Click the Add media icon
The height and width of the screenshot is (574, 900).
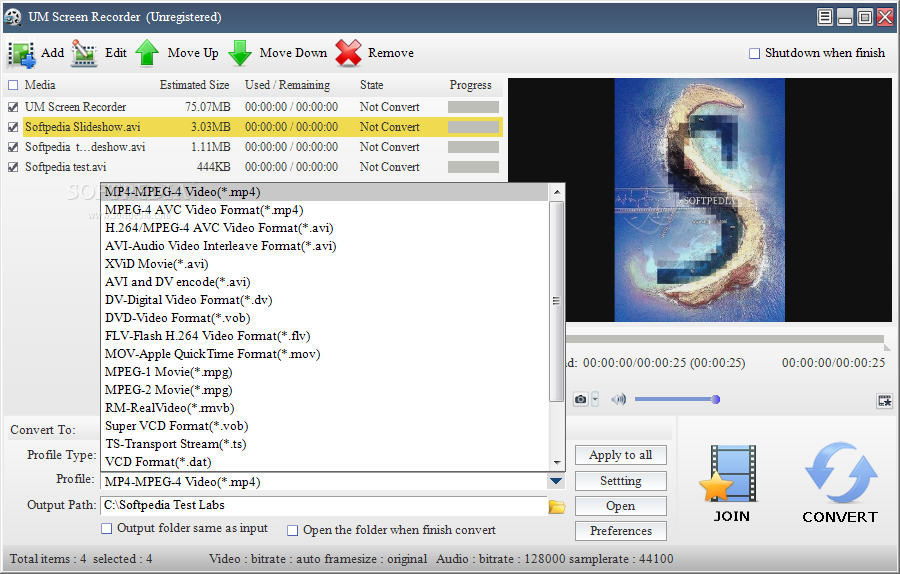click(22, 54)
